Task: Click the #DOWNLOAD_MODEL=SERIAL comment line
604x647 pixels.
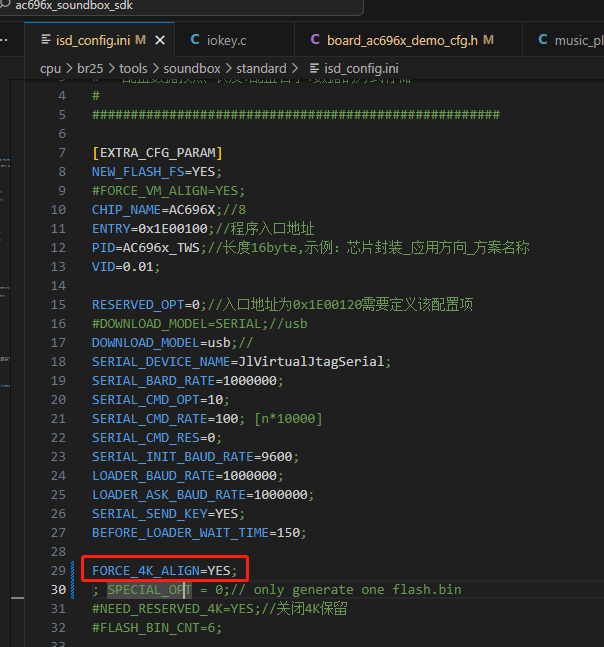Action: (200, 324)
